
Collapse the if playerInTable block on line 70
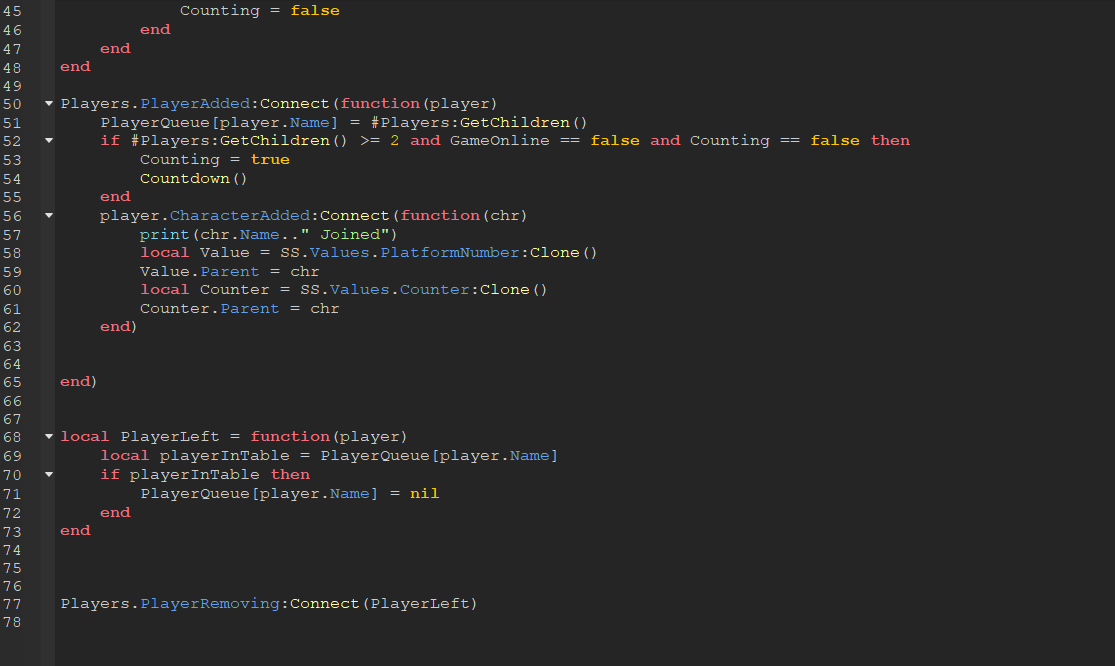[47, 473]
